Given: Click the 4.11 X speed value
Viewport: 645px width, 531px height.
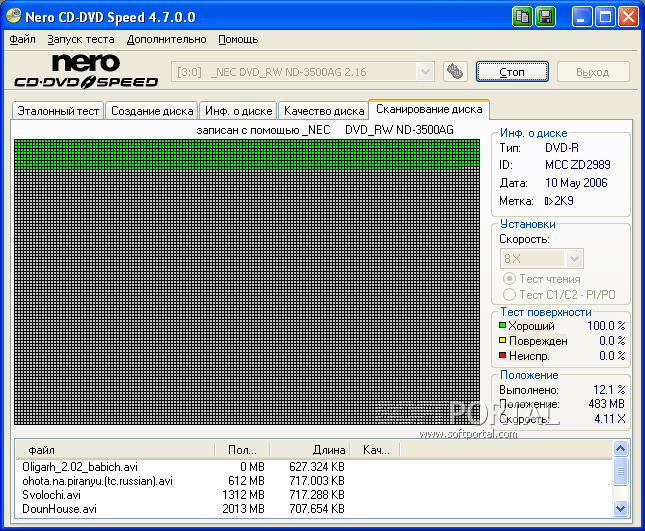Looking at the screenshot, I should (x=610, y=419).
